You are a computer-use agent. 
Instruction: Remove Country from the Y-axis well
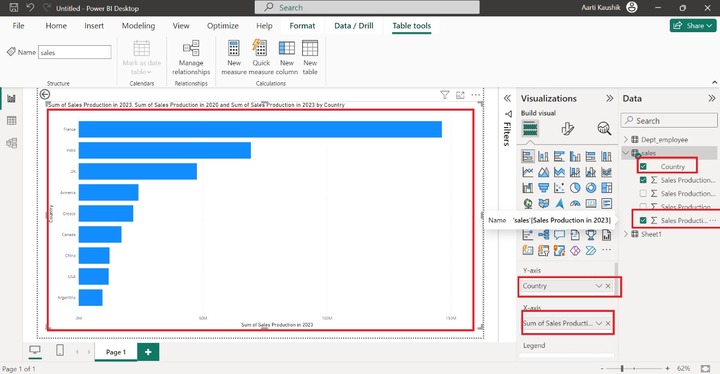pos(608,286)
